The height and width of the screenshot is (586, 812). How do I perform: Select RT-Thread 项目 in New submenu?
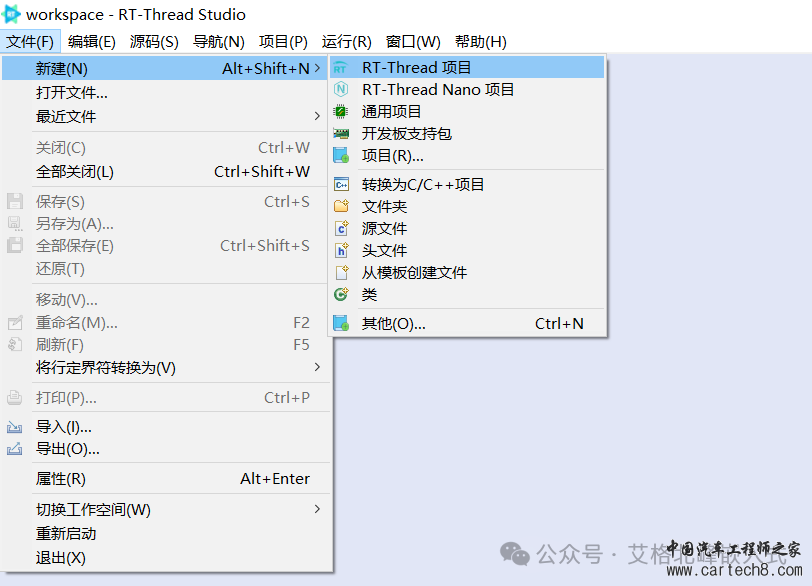(x=467, y=68)
